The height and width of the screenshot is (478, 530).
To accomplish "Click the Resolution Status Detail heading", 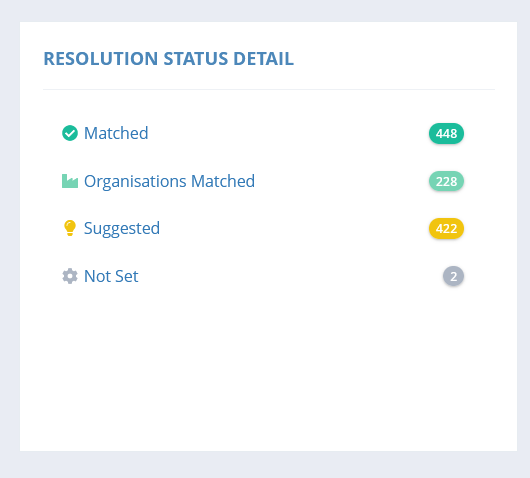I will (169, 59).
